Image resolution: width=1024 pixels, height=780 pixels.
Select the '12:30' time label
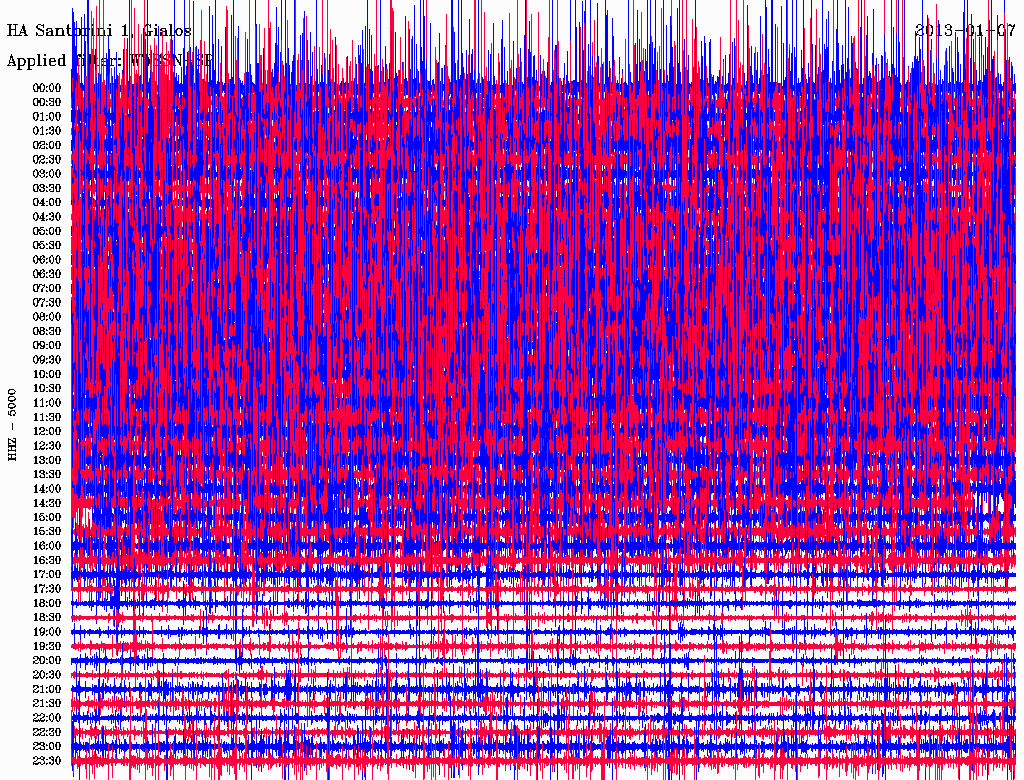pos(47,446)
